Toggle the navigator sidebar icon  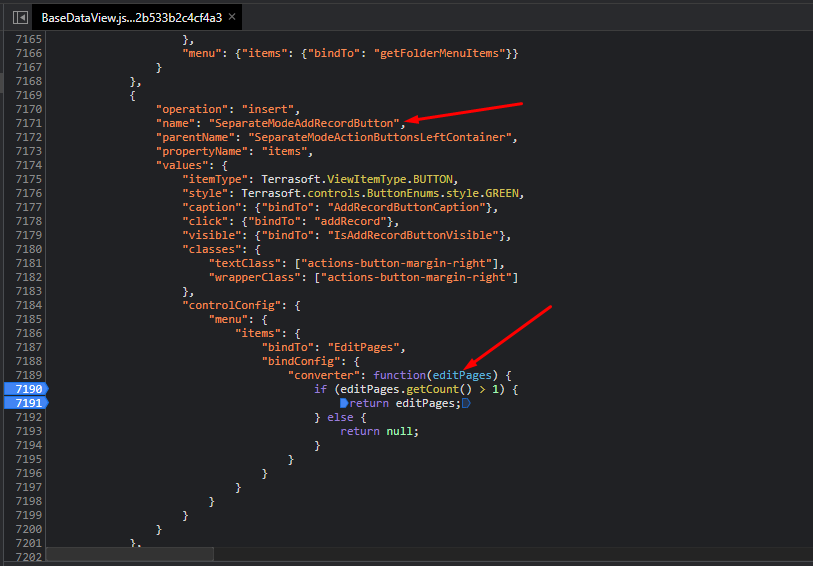20,18
